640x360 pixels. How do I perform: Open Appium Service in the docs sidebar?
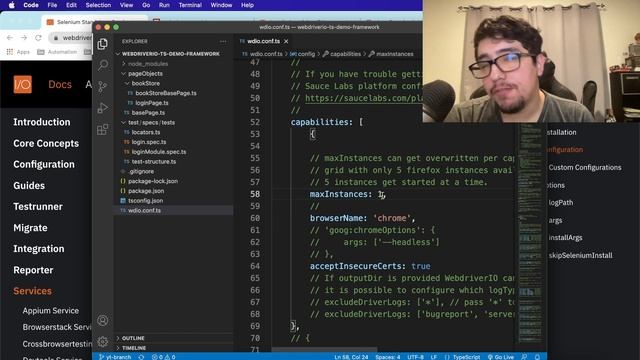(51, 311)
